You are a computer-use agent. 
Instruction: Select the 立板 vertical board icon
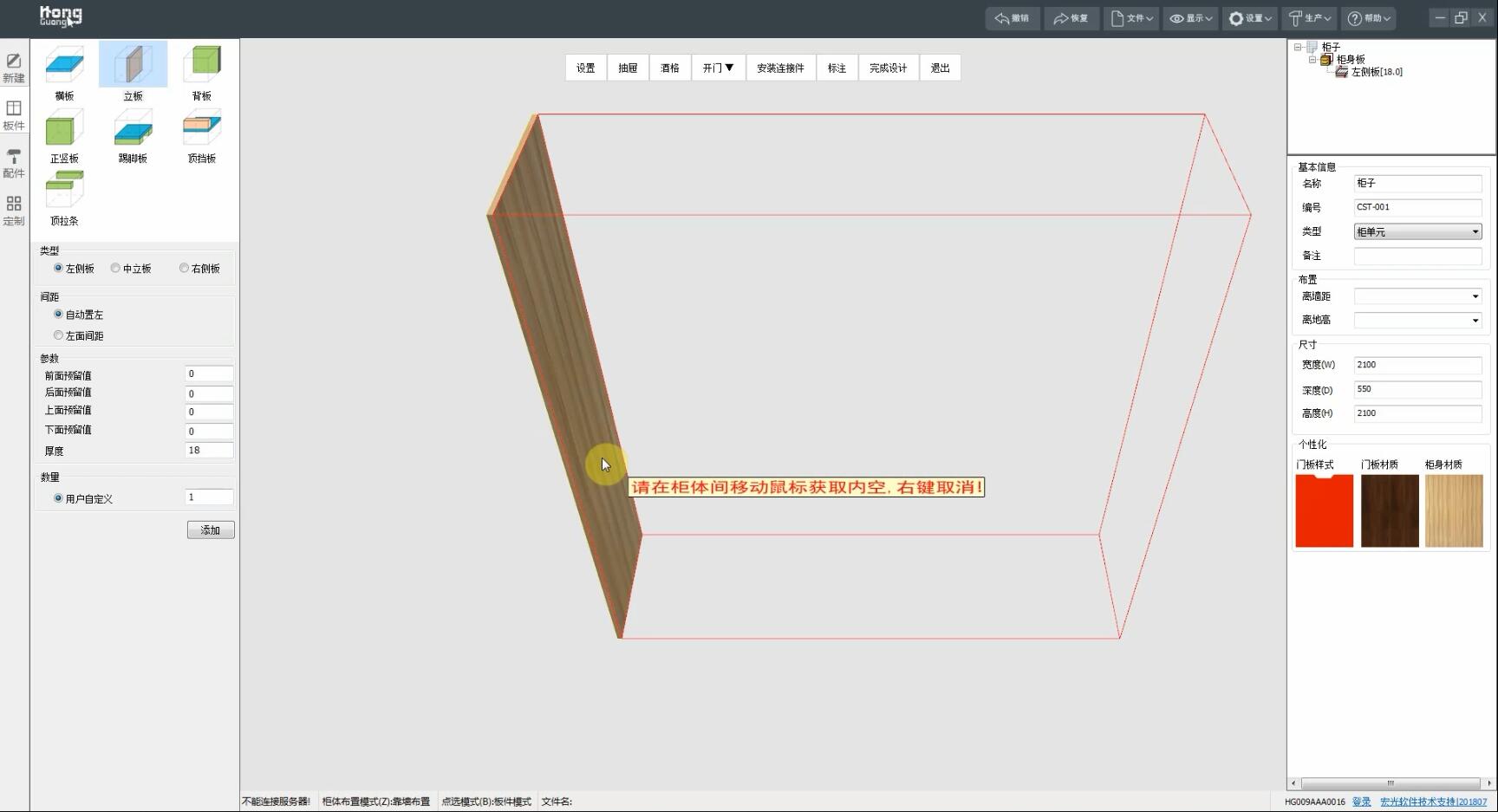click(133, 64)
